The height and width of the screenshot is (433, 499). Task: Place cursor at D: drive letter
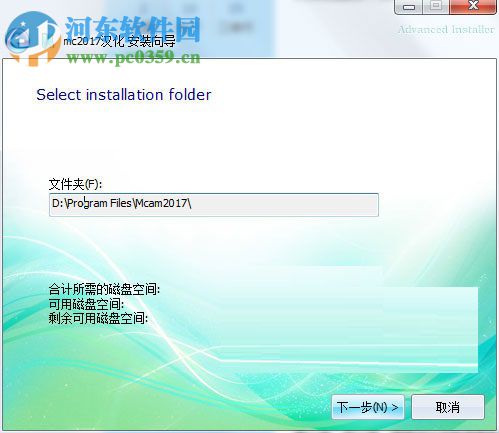(x=57, y=203)
